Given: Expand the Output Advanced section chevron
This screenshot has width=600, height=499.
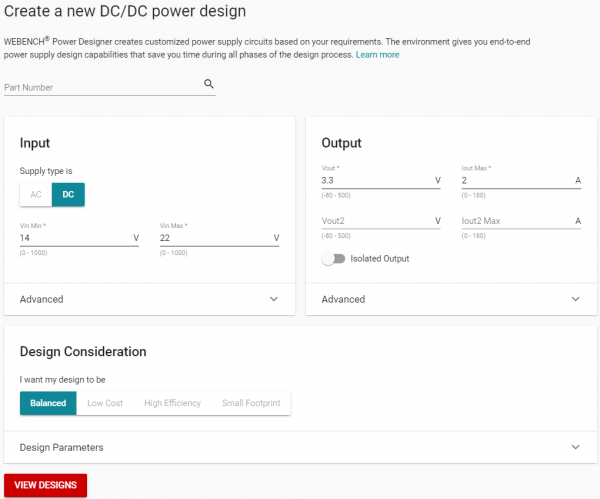Looking at the screenshot, I should click(575, 299).
